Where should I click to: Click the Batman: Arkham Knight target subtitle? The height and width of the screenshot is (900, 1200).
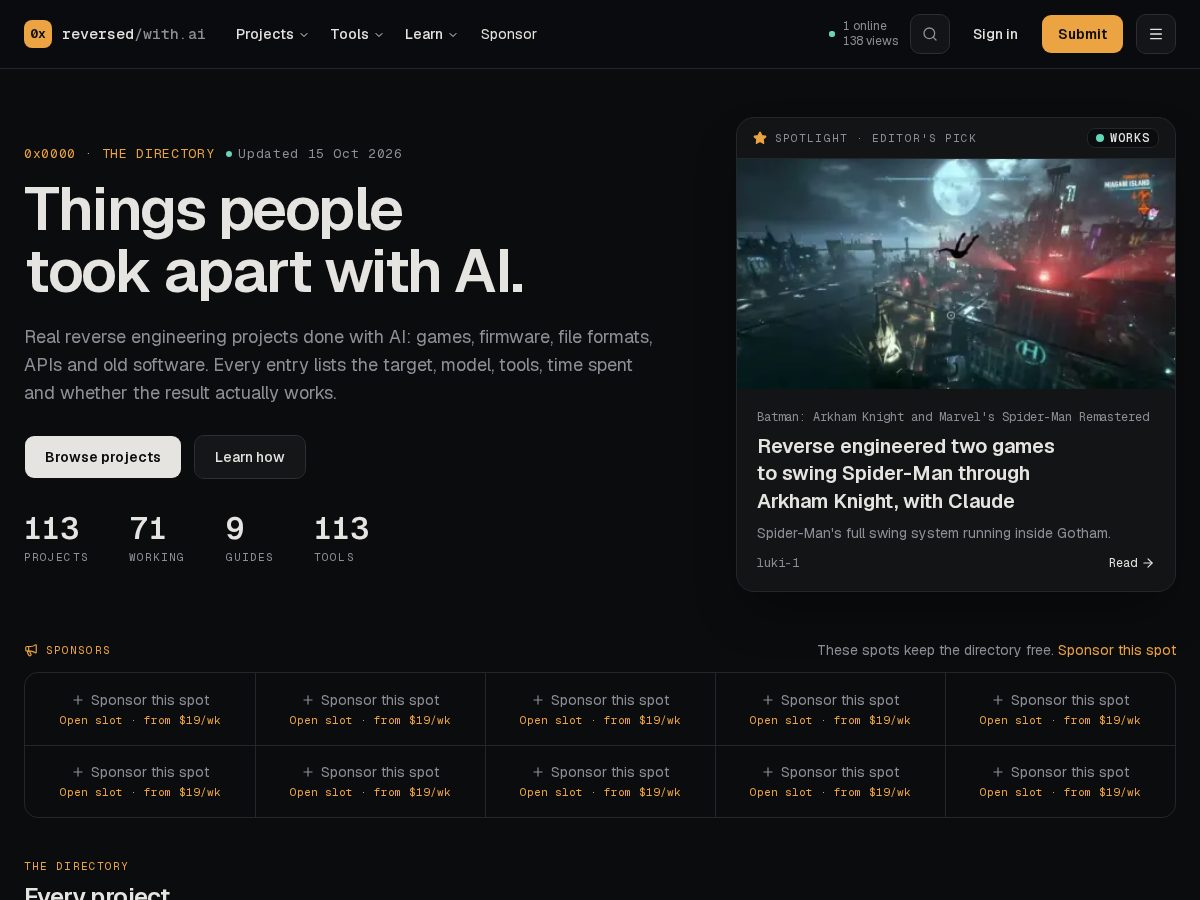953,417
